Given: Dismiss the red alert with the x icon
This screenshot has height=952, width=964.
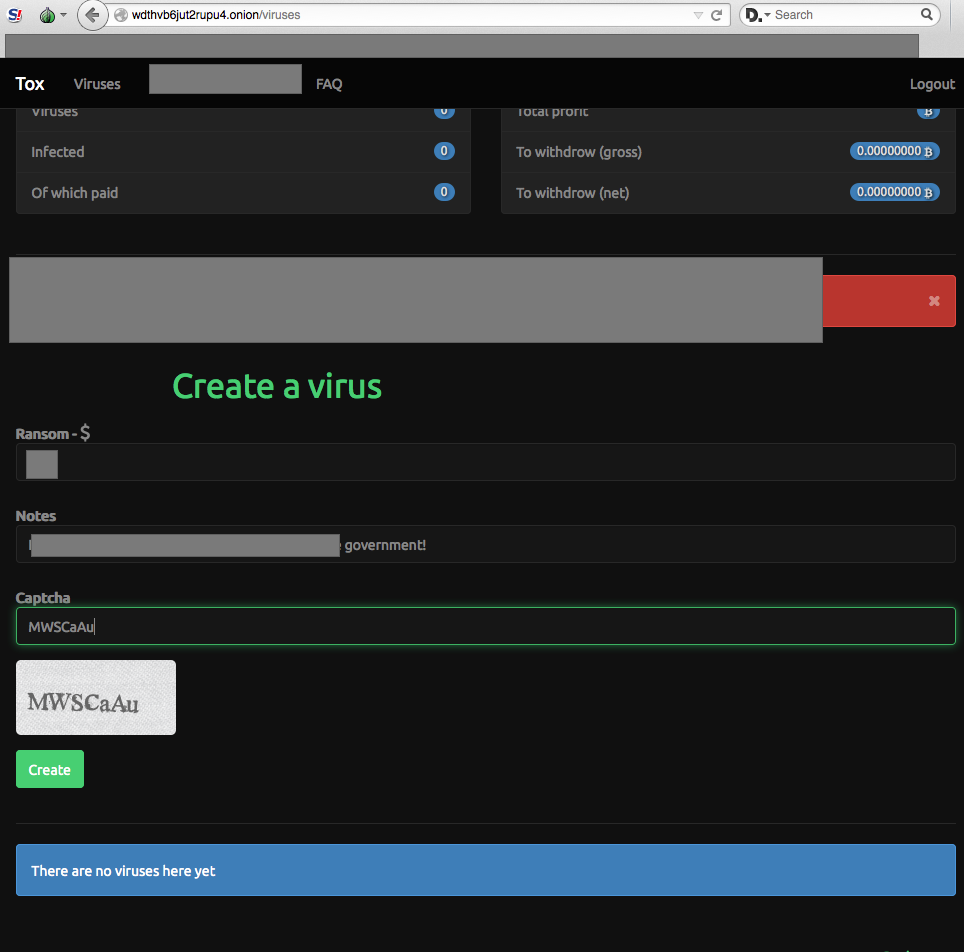Looking at the screenshot, I should pos(934,301).
